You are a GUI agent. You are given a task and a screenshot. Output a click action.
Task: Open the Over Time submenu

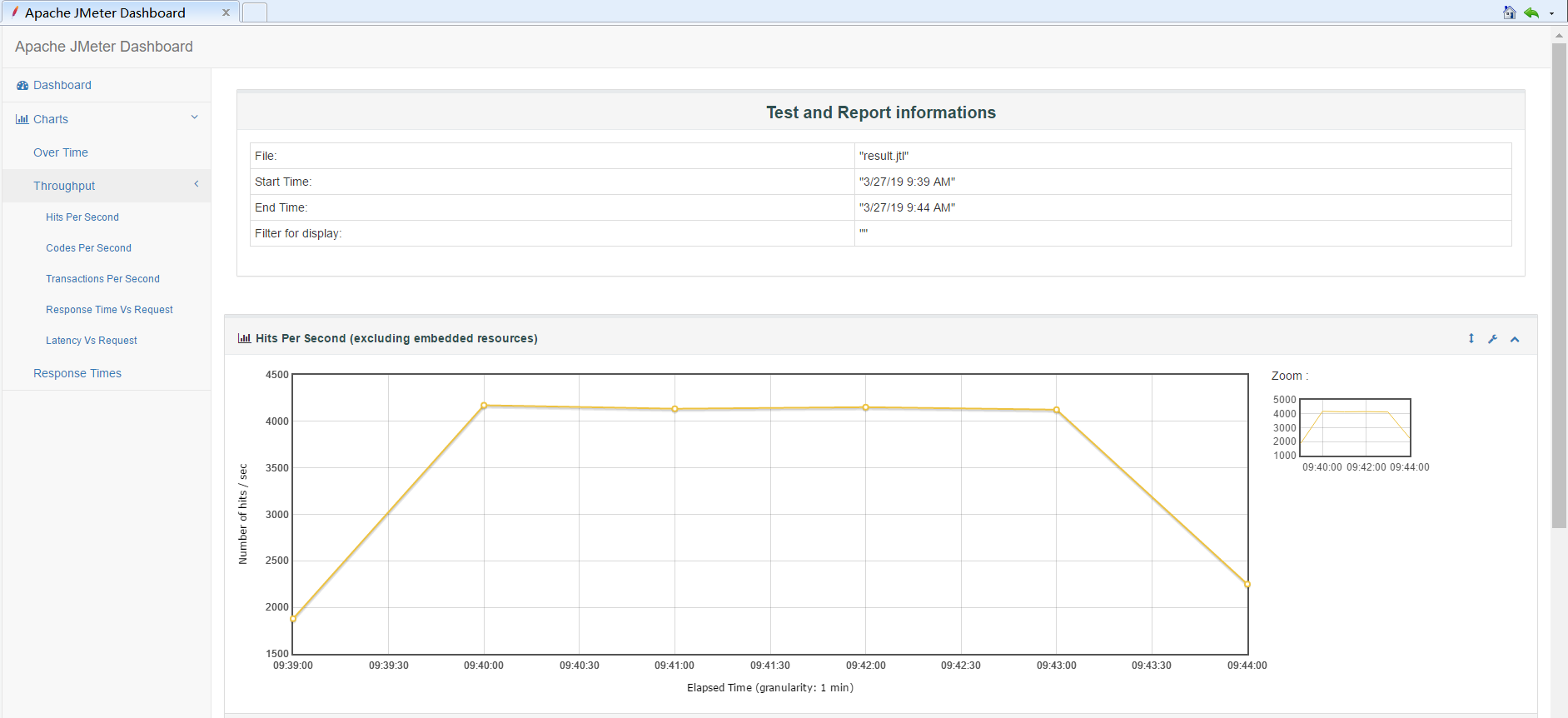click(61, 152)
